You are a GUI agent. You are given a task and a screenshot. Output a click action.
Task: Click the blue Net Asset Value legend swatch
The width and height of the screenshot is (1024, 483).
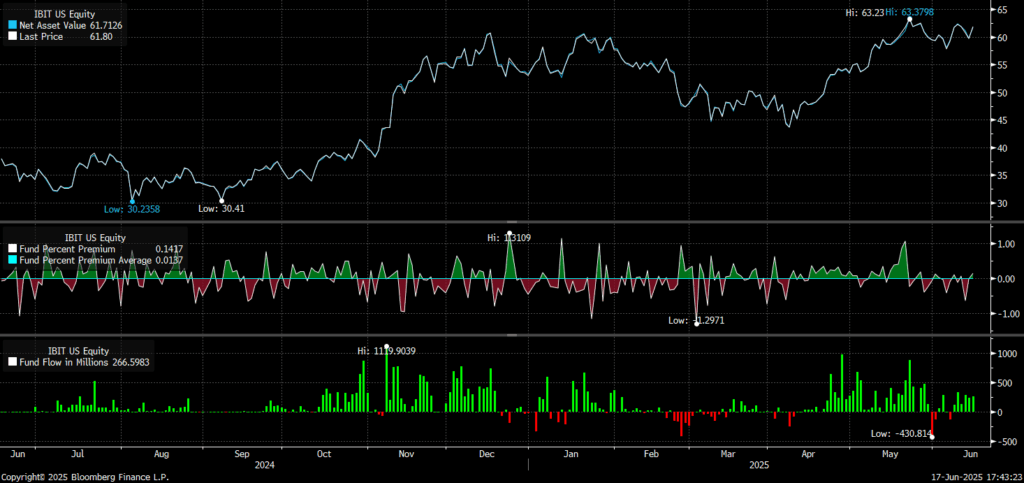pos(12,25)
